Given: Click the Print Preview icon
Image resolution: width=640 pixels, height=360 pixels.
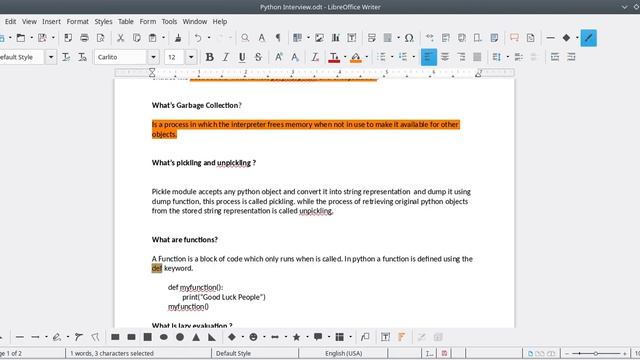Looking at the screenshot, I should click(x=100, y=38).
